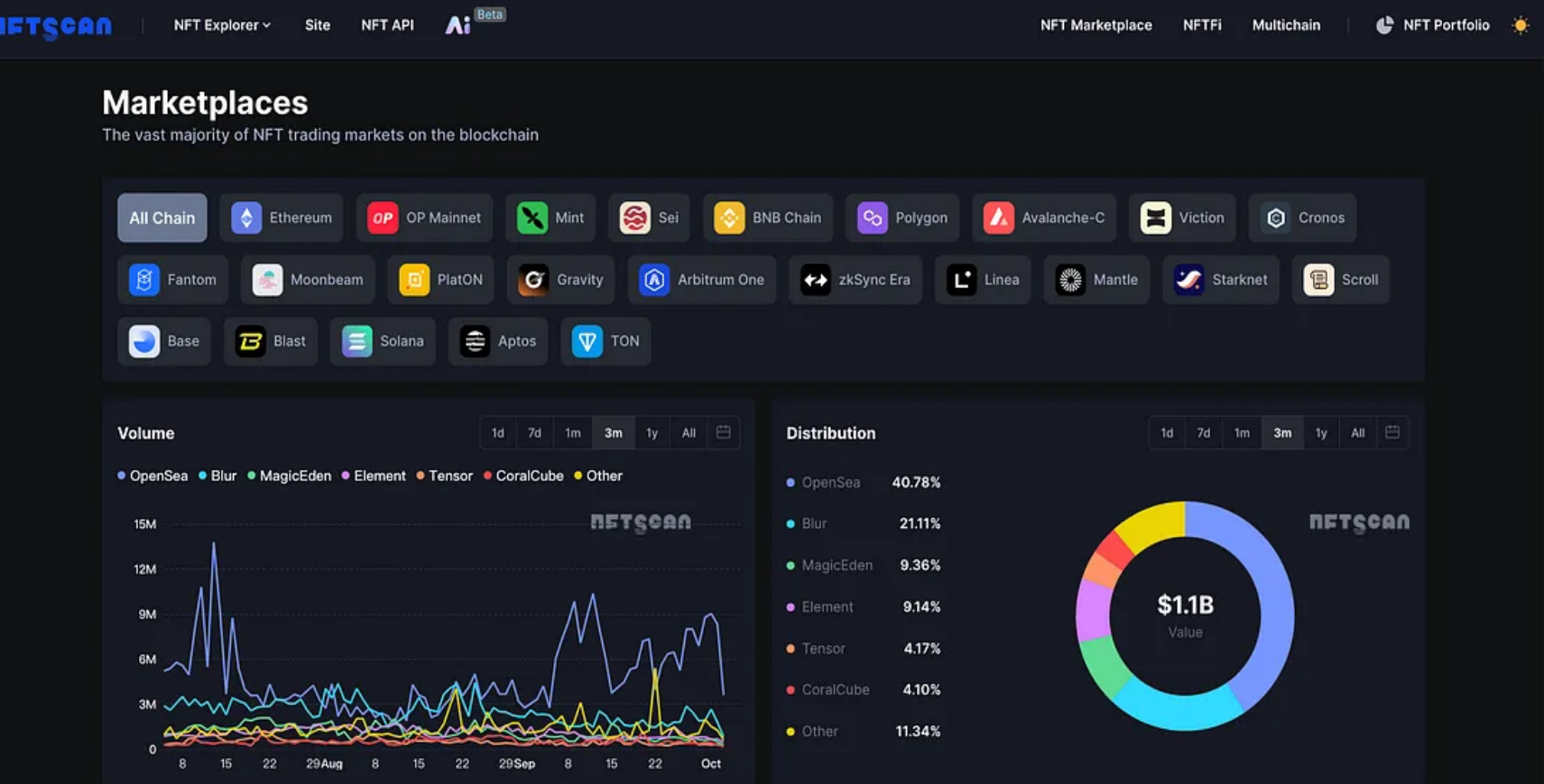Choose the Arbitrum One chain icon
Image resolution: width=1544 pixels, height=784 pixels.
pos(654,280)
